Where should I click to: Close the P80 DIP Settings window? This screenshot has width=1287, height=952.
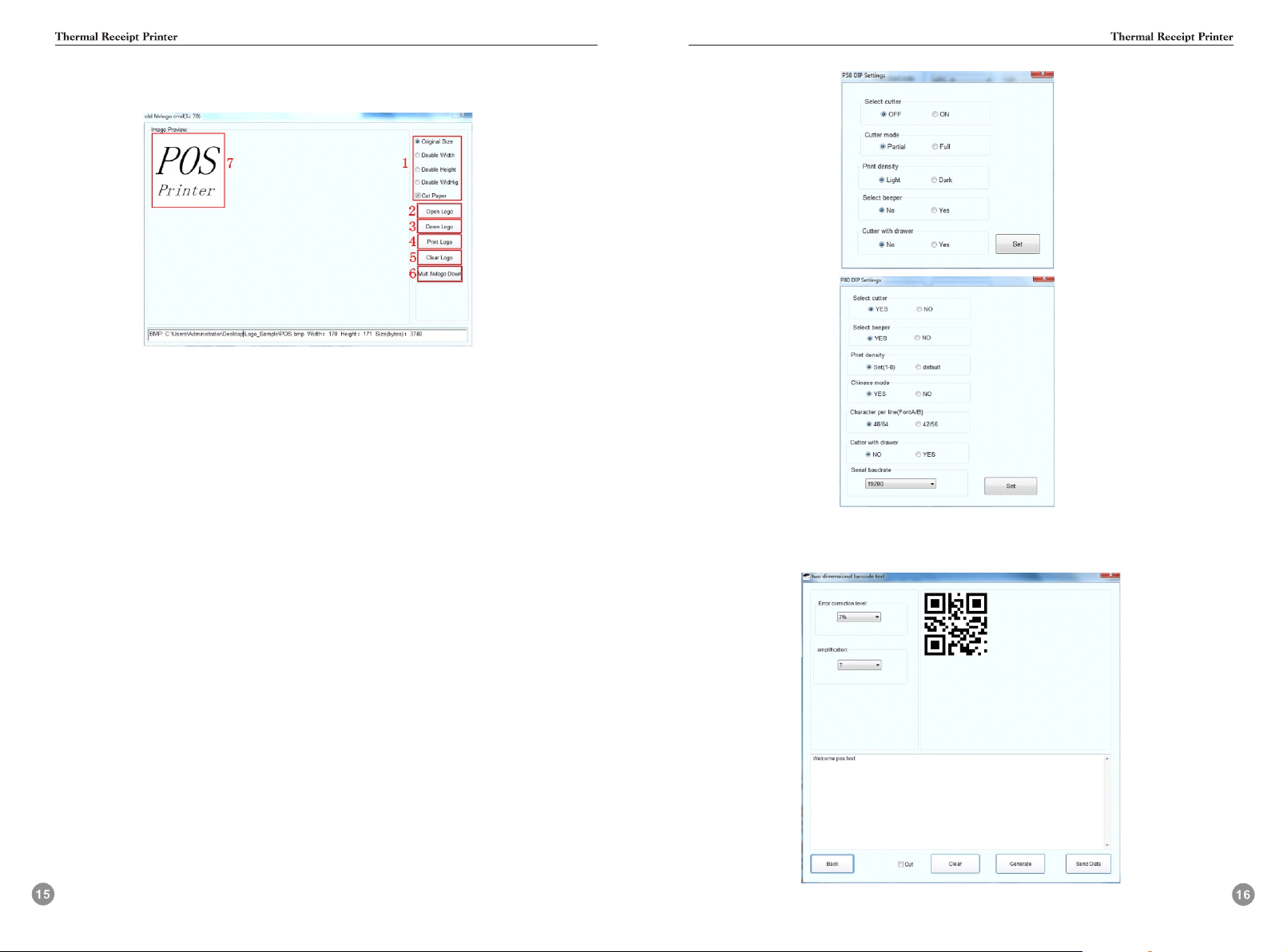(x=1043, y=279)
